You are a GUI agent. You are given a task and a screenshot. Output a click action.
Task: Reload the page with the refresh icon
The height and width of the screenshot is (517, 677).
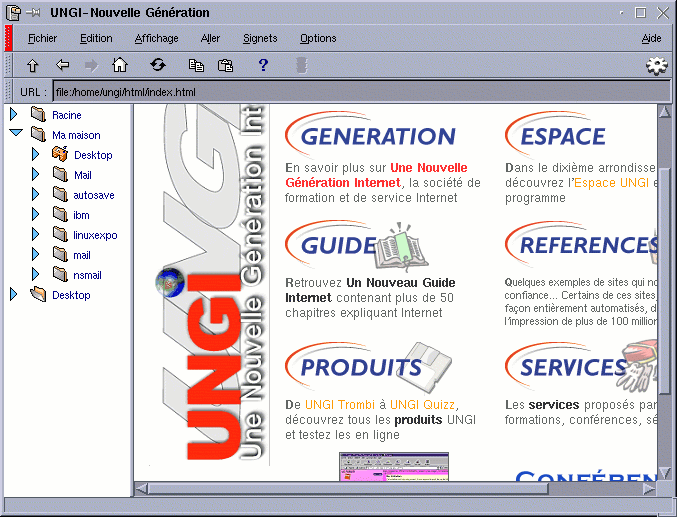tap(158, 65)
